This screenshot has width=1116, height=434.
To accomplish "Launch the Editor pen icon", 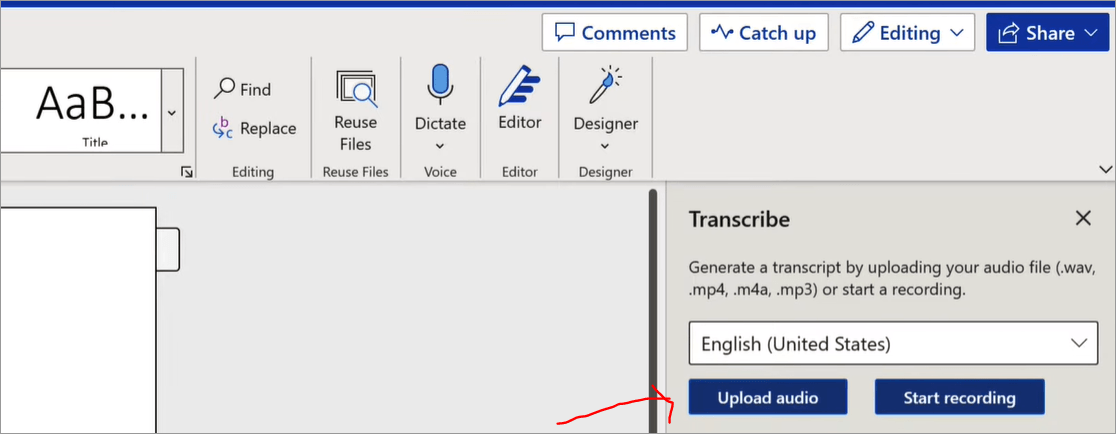I will coord(520,85).
